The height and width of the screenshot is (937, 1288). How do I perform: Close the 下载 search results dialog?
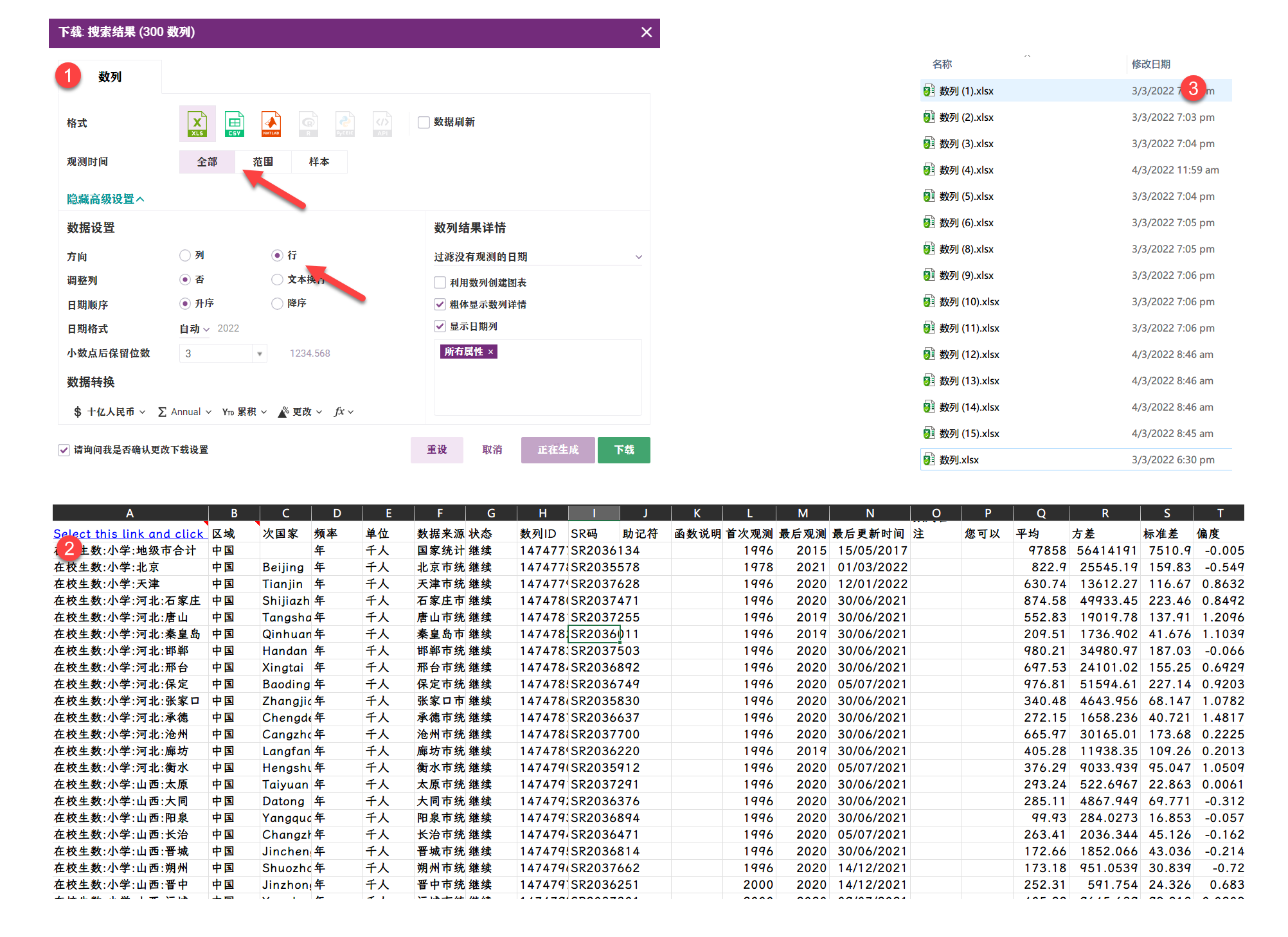[x=646, y=32]
